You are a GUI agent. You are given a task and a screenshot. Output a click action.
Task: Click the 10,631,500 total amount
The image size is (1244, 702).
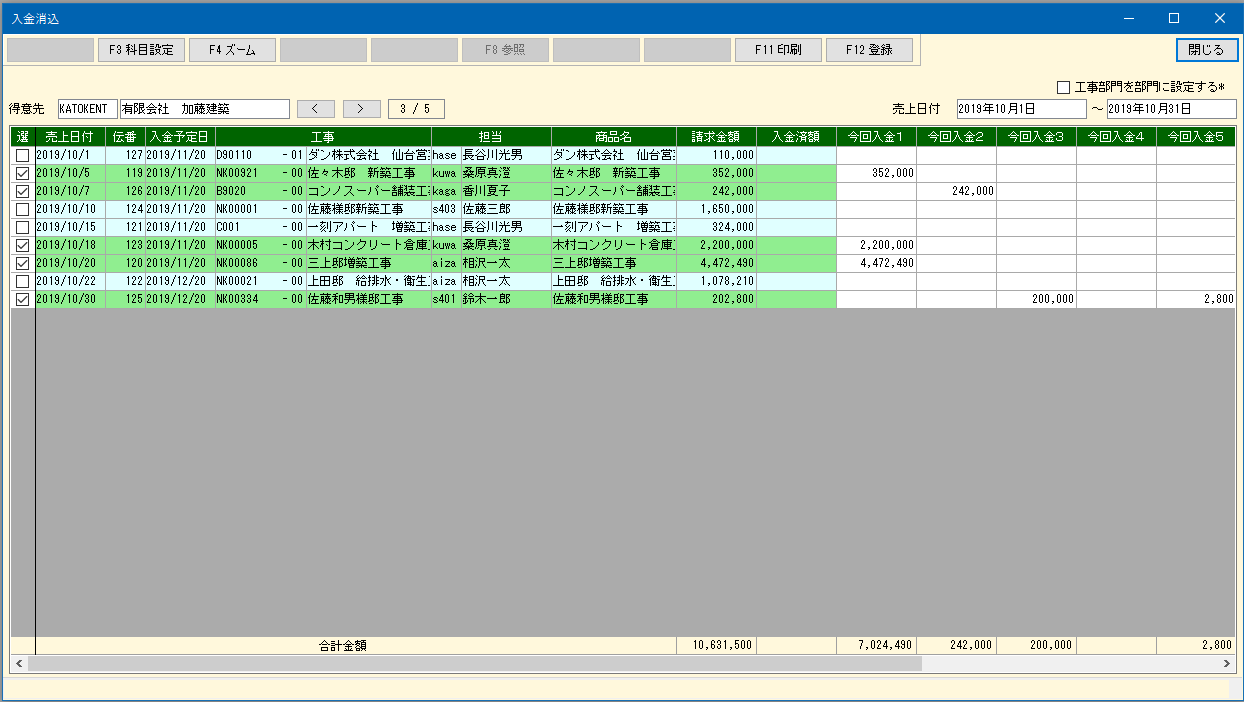click(x=717, y=646)
